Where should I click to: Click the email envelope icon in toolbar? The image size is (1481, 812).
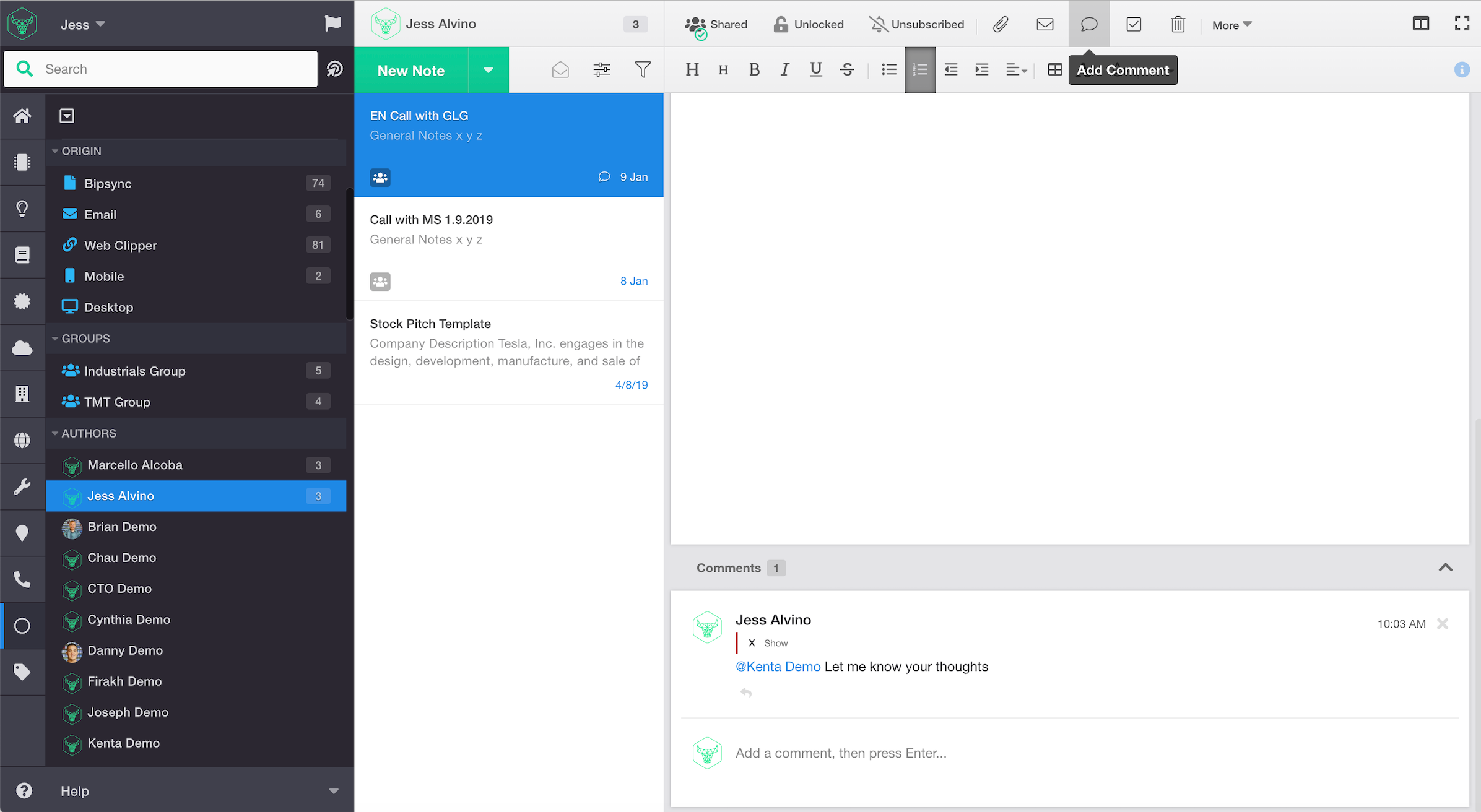tap(1045, 24)
